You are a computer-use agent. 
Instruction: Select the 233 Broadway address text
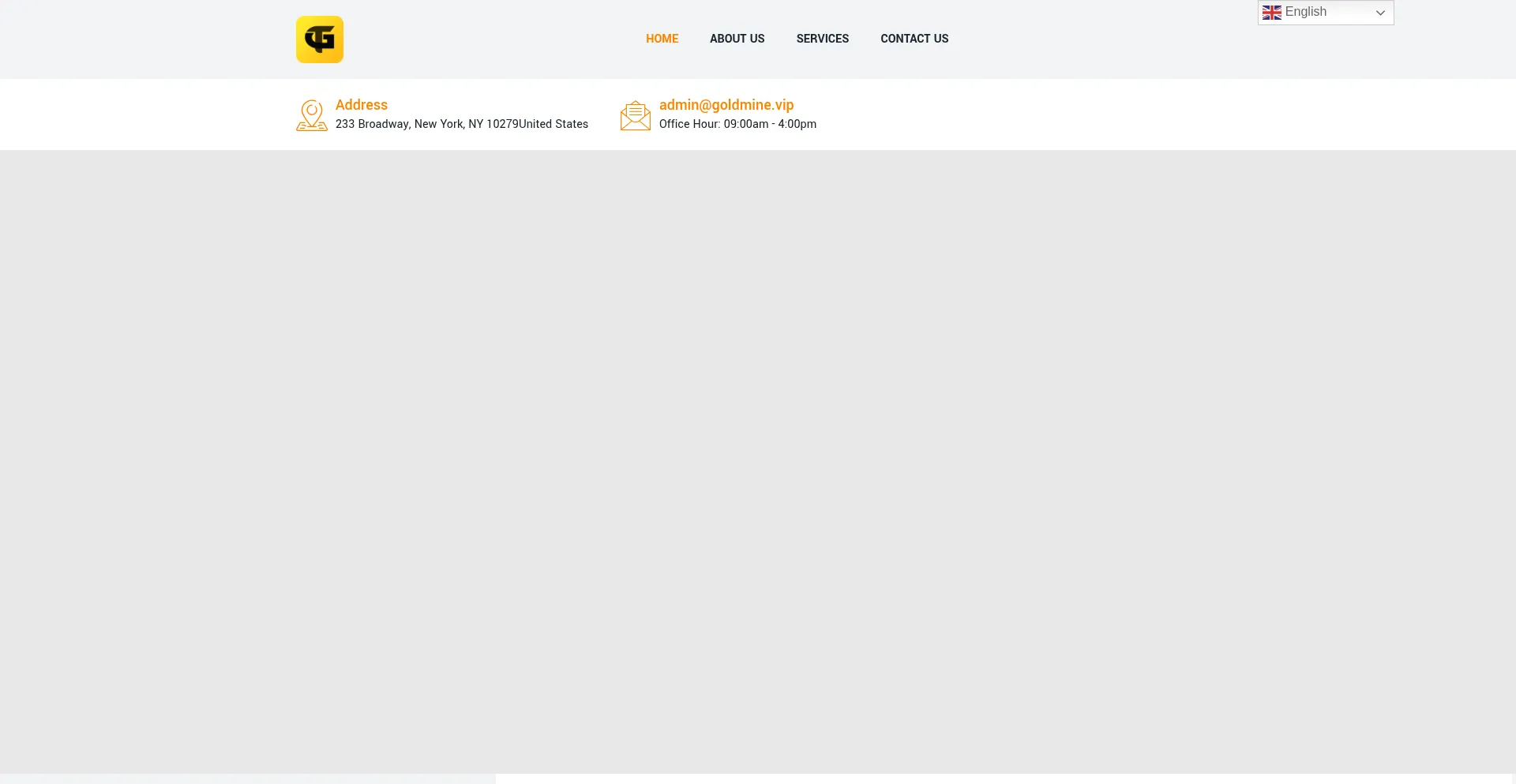[x=462, y=124]
